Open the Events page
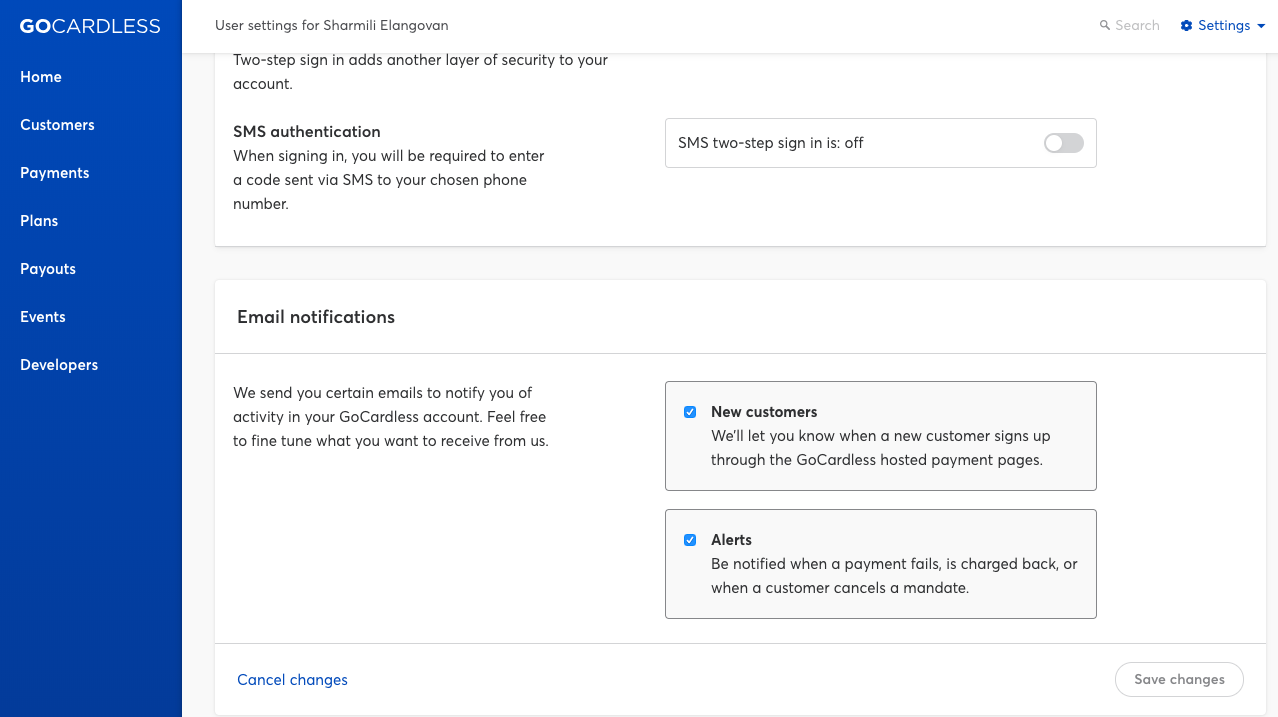 (x=43, y=317)
